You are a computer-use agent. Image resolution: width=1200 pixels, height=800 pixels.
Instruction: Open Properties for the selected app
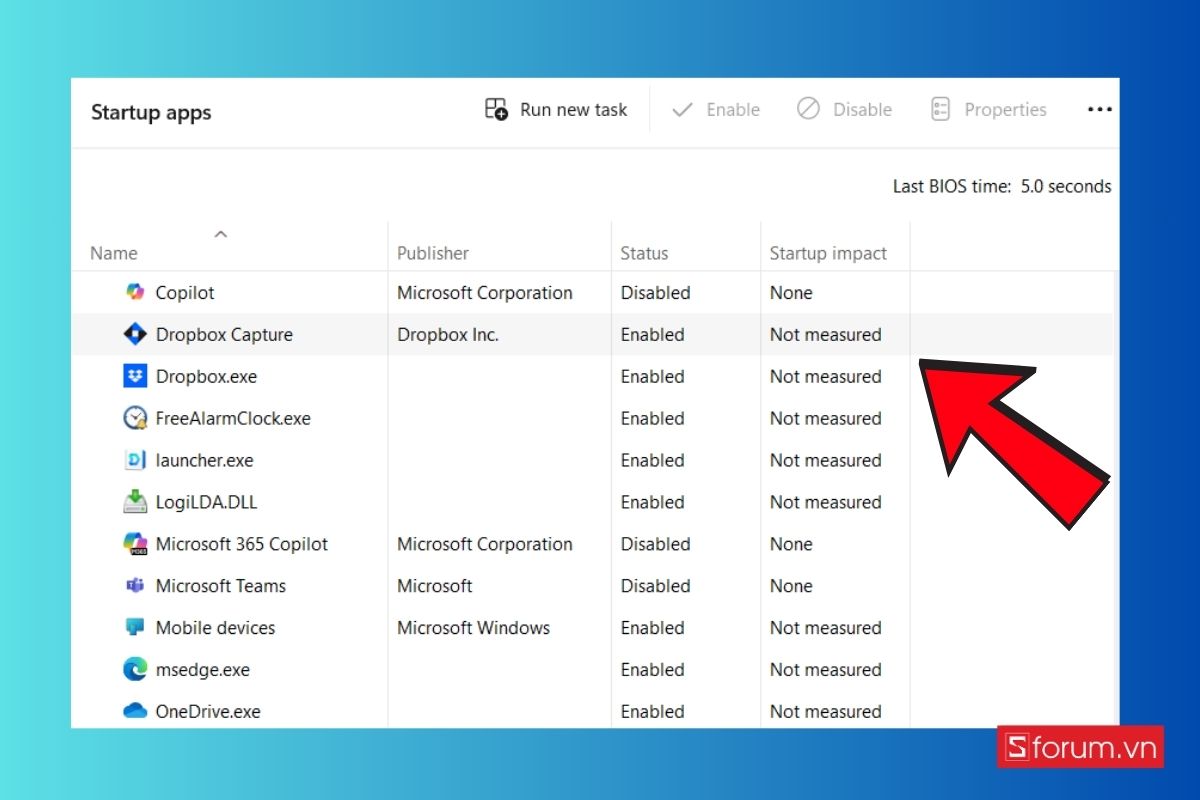[x=988, y=110]
